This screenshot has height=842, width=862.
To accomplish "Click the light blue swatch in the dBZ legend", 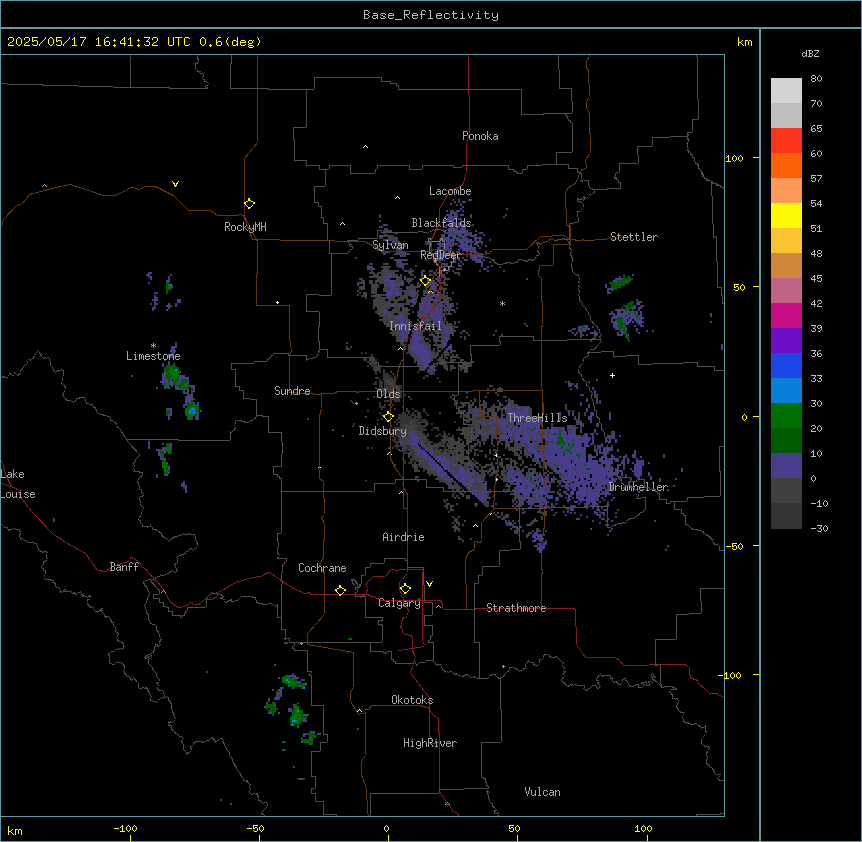I will click(x=786, y=390).
